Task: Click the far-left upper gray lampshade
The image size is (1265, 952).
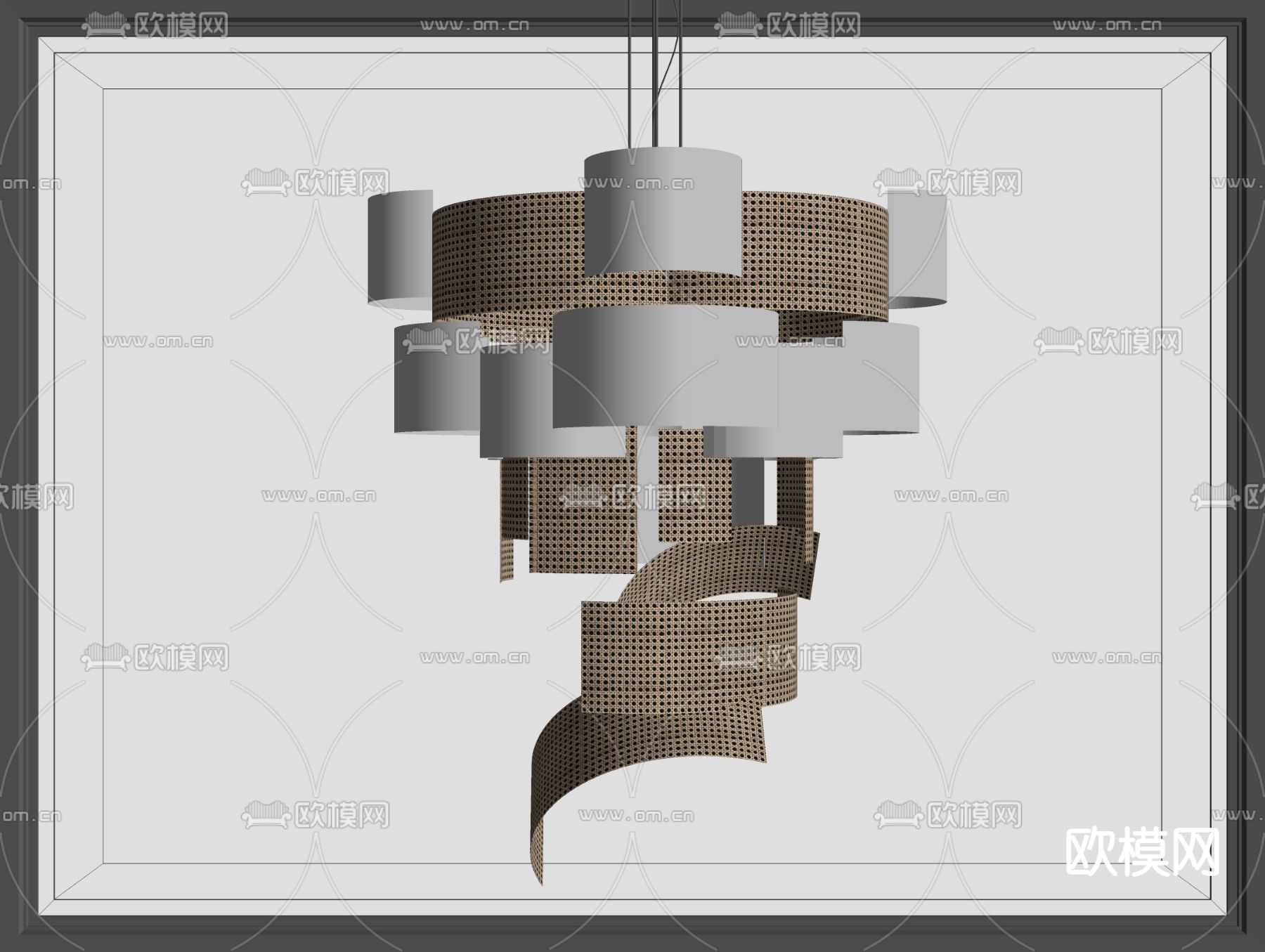Action: [399, 249]
